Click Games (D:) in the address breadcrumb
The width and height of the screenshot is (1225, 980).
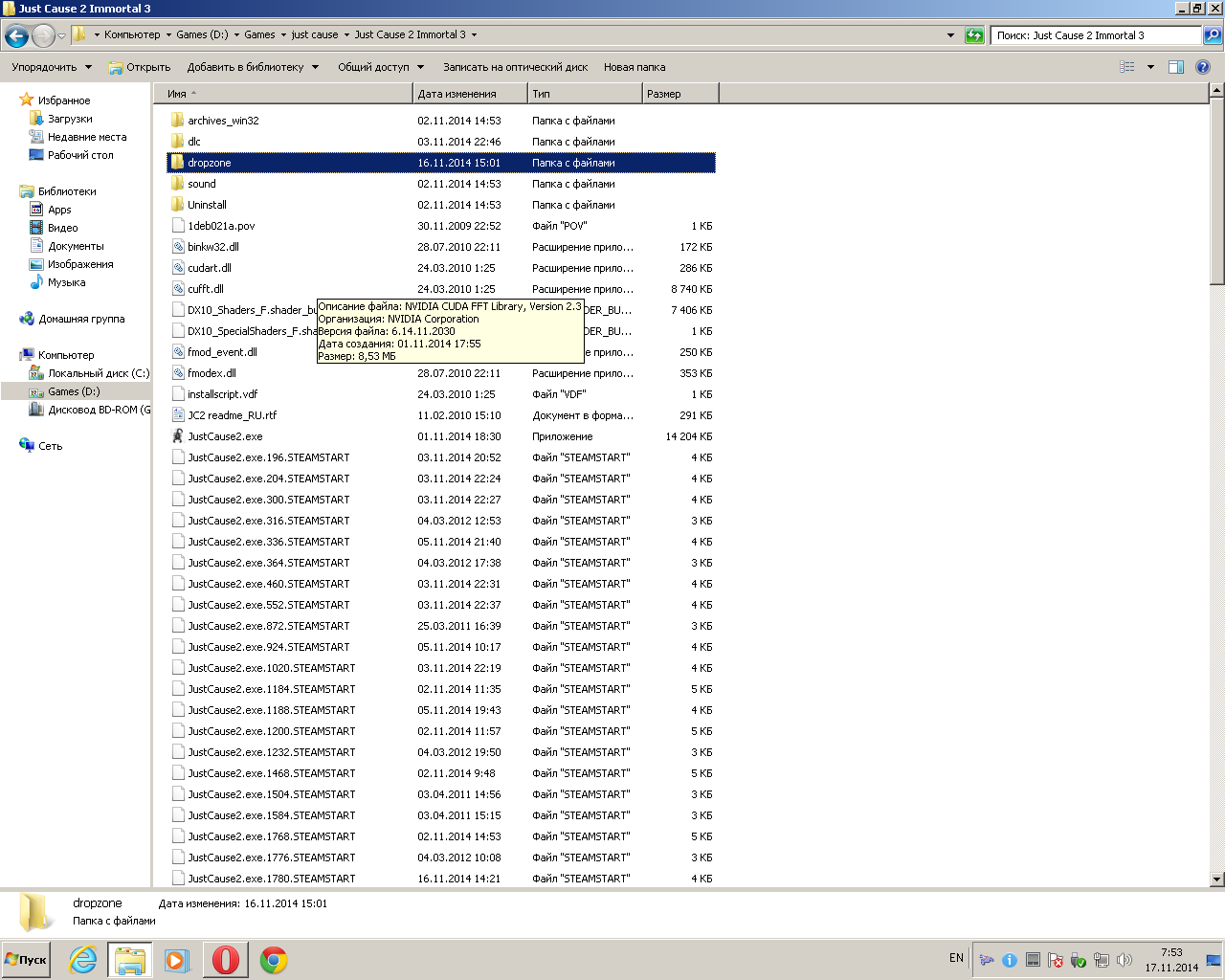pyautogui.click(x=202, y=34)
